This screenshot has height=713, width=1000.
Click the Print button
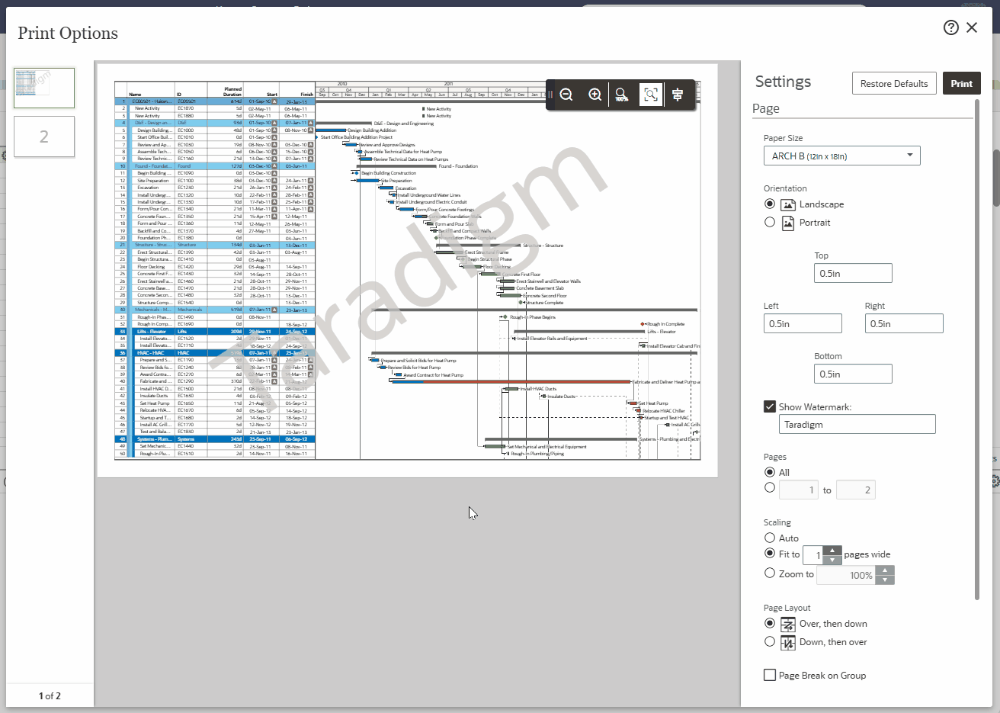tap(962, 84)
